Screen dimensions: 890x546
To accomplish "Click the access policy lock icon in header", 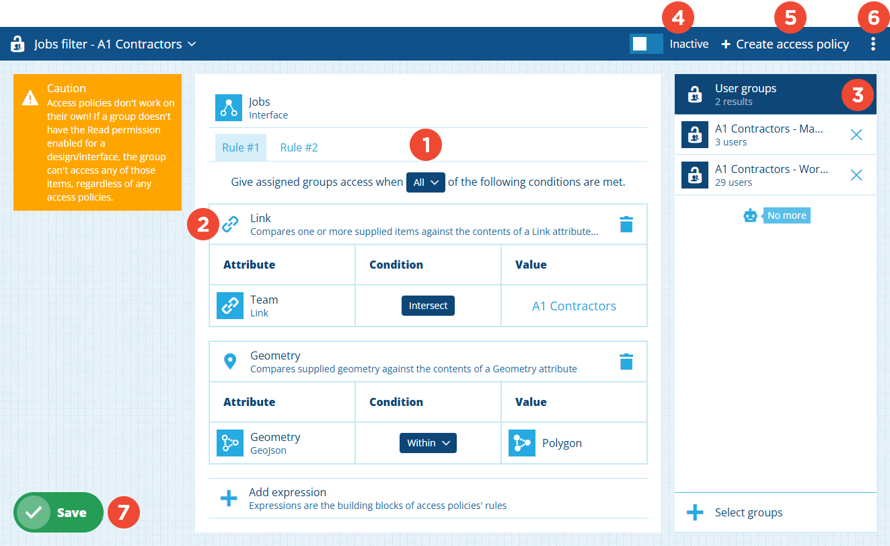I will [x=18, y=44].
